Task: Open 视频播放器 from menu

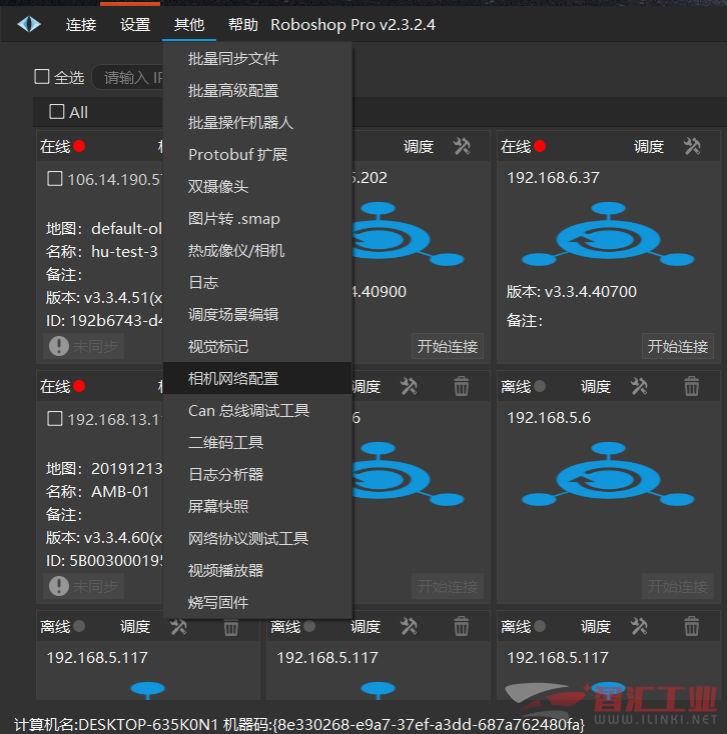Action: (x=257, y=570)
